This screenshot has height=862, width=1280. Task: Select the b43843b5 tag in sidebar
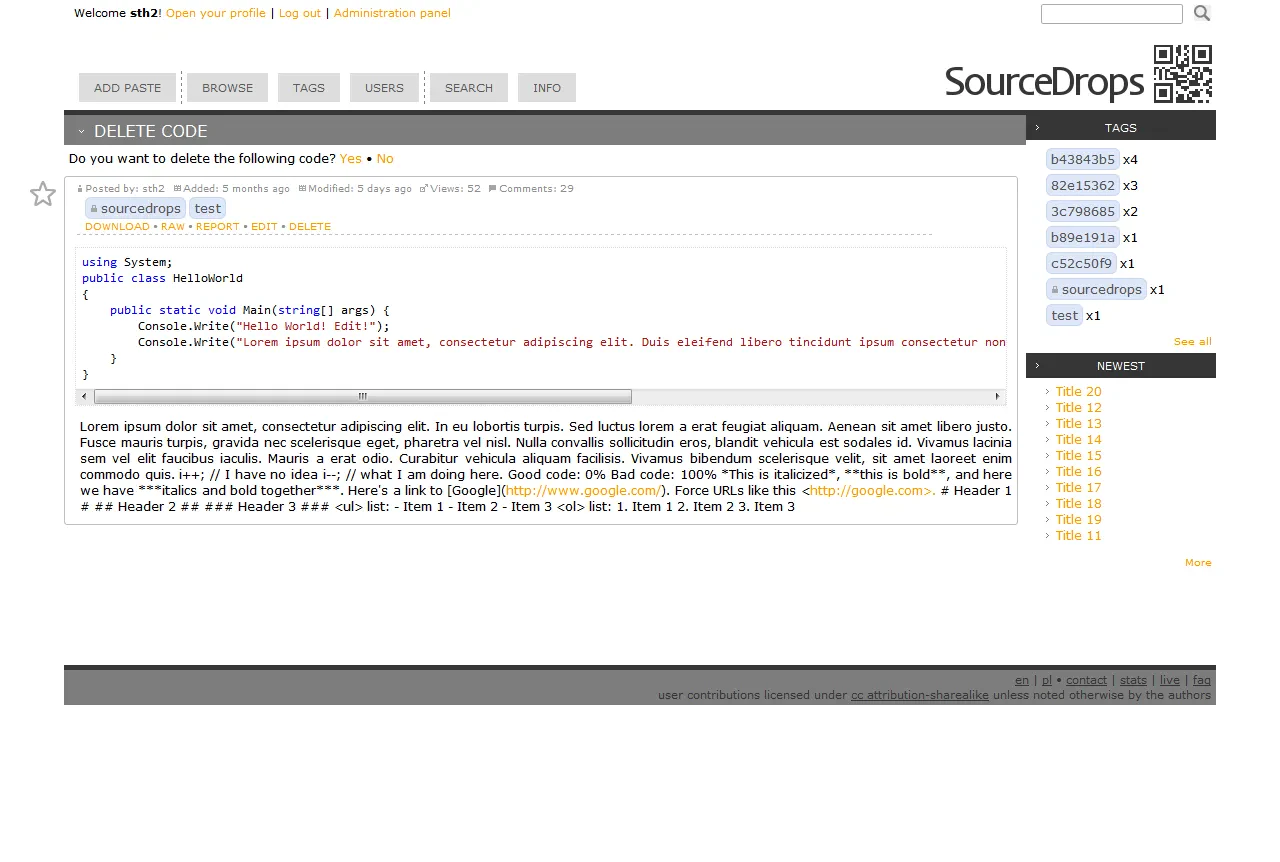point(1083,160)
